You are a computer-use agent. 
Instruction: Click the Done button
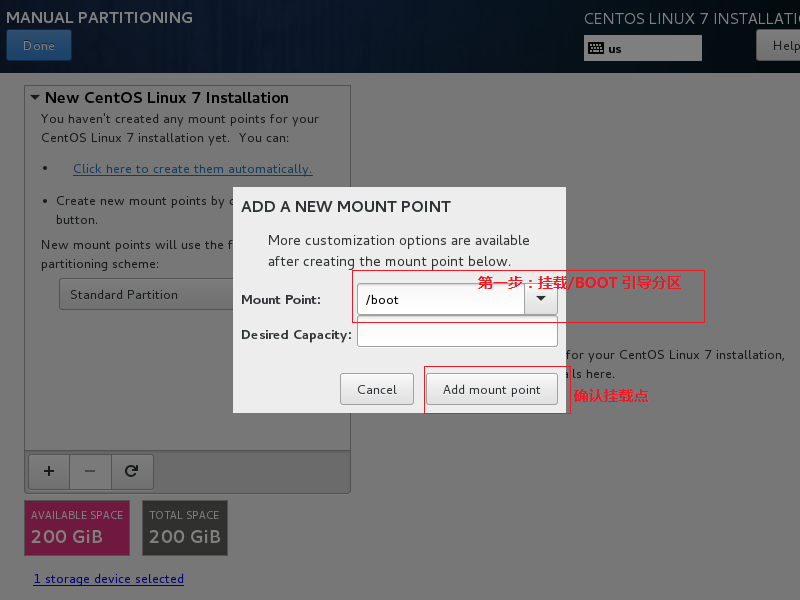coord(38,46)
